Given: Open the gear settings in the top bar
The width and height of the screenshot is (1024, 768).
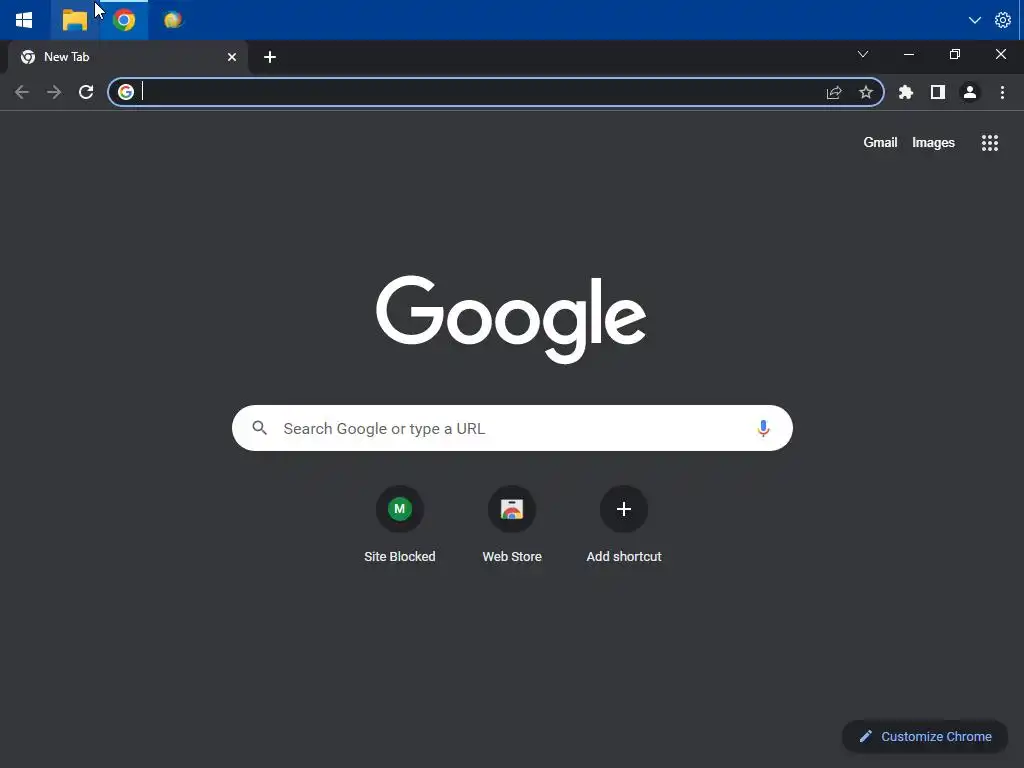Looking at the screenshot, I should 1002,20.
